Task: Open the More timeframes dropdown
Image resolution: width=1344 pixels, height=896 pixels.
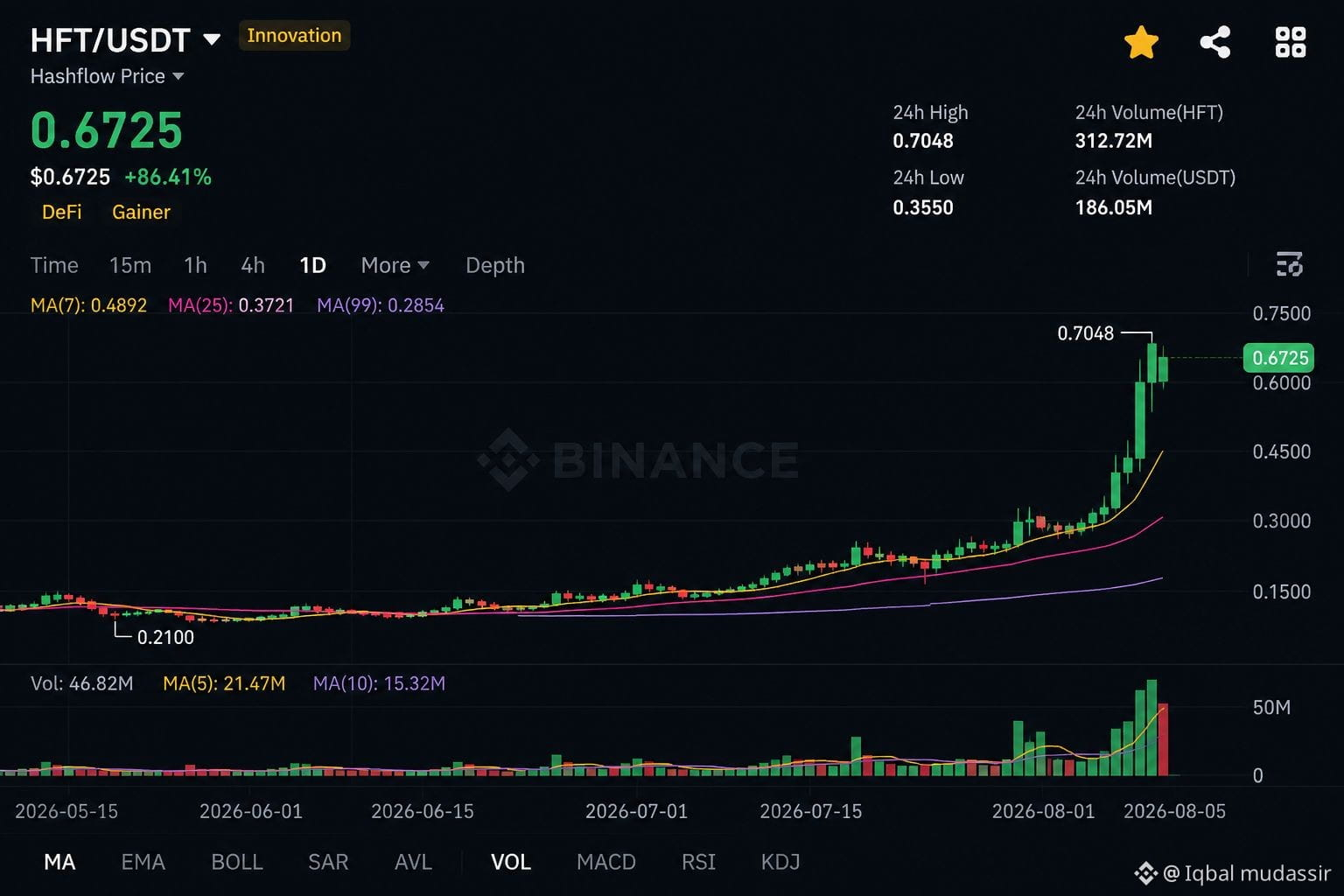Action: point(395,265)
